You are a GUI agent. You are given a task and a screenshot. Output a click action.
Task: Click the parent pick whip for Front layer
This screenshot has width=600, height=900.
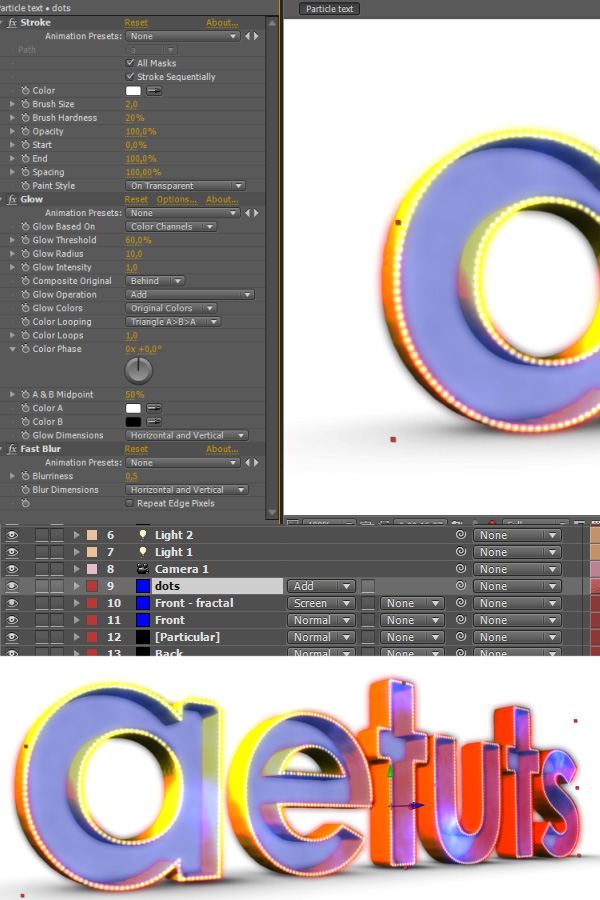pos(460,620)
